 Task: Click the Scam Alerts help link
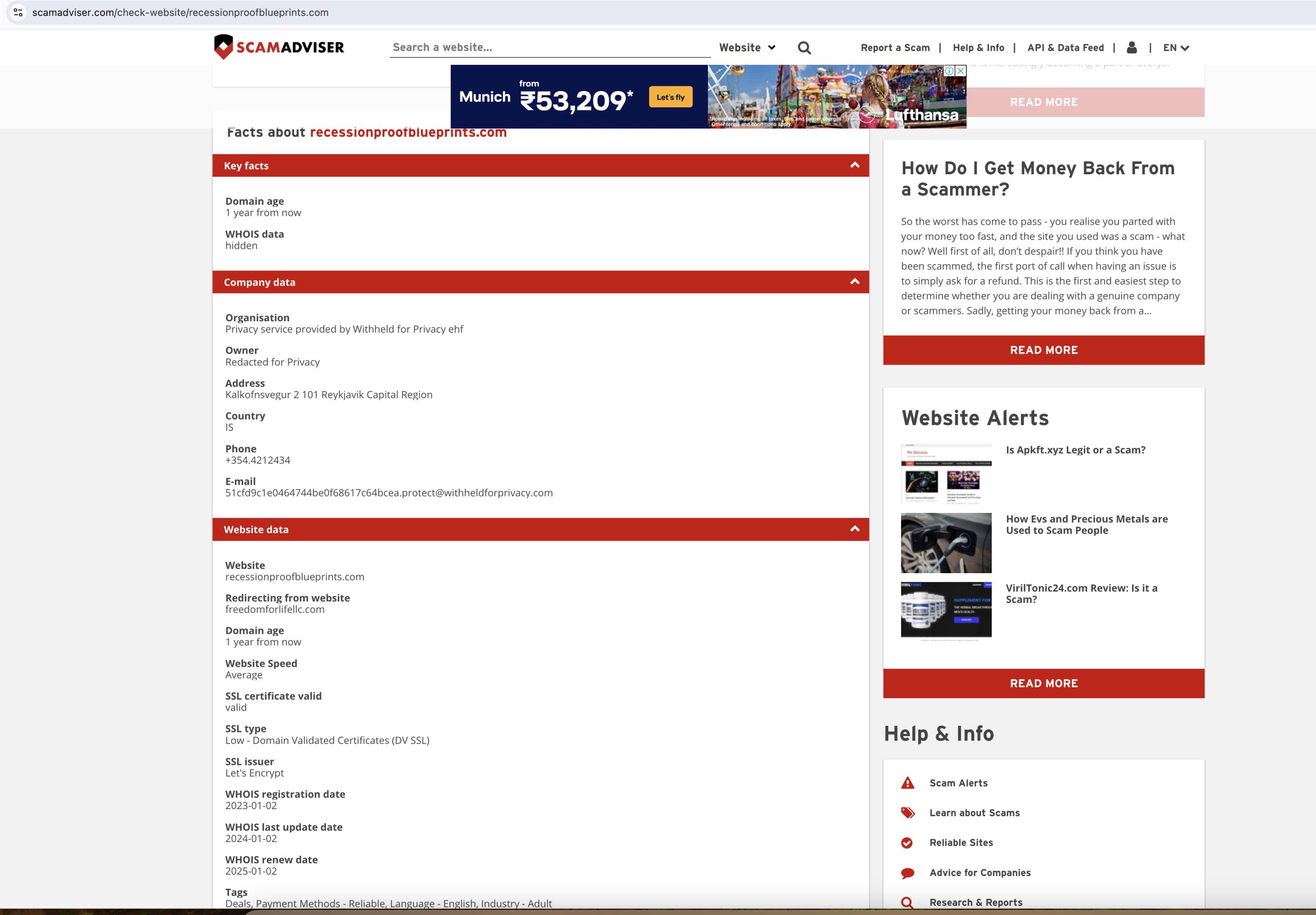(x=958, y=782)
